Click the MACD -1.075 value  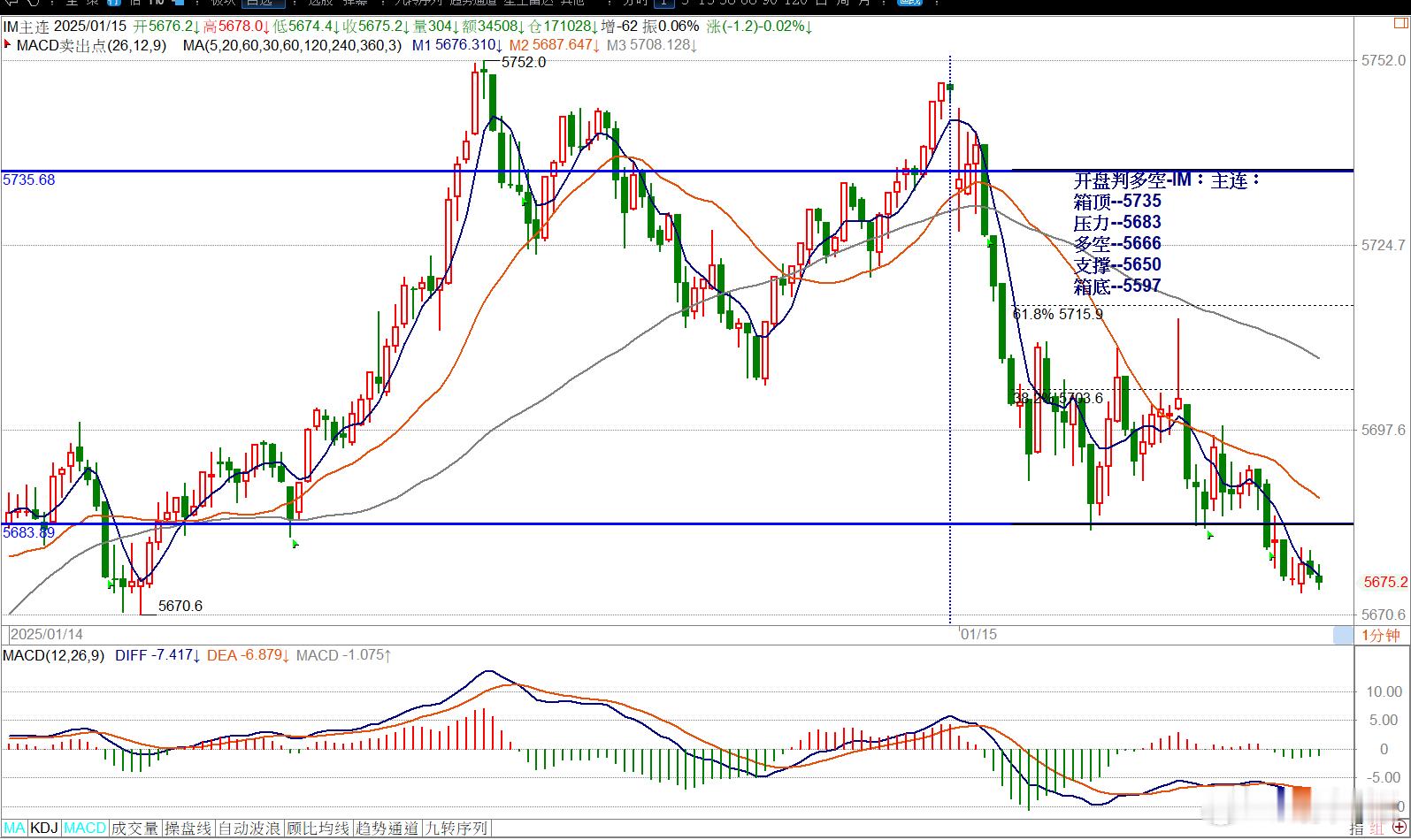tap(344, 655)
